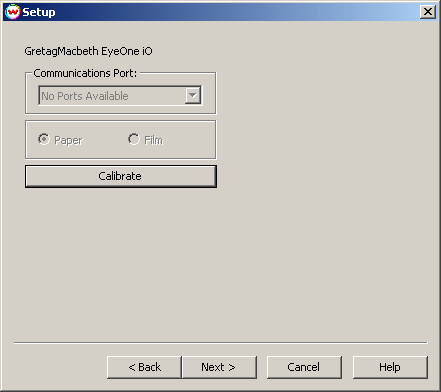Proceed with the Next > button
This screenshot has height=392, width=441.
[219, 367]
